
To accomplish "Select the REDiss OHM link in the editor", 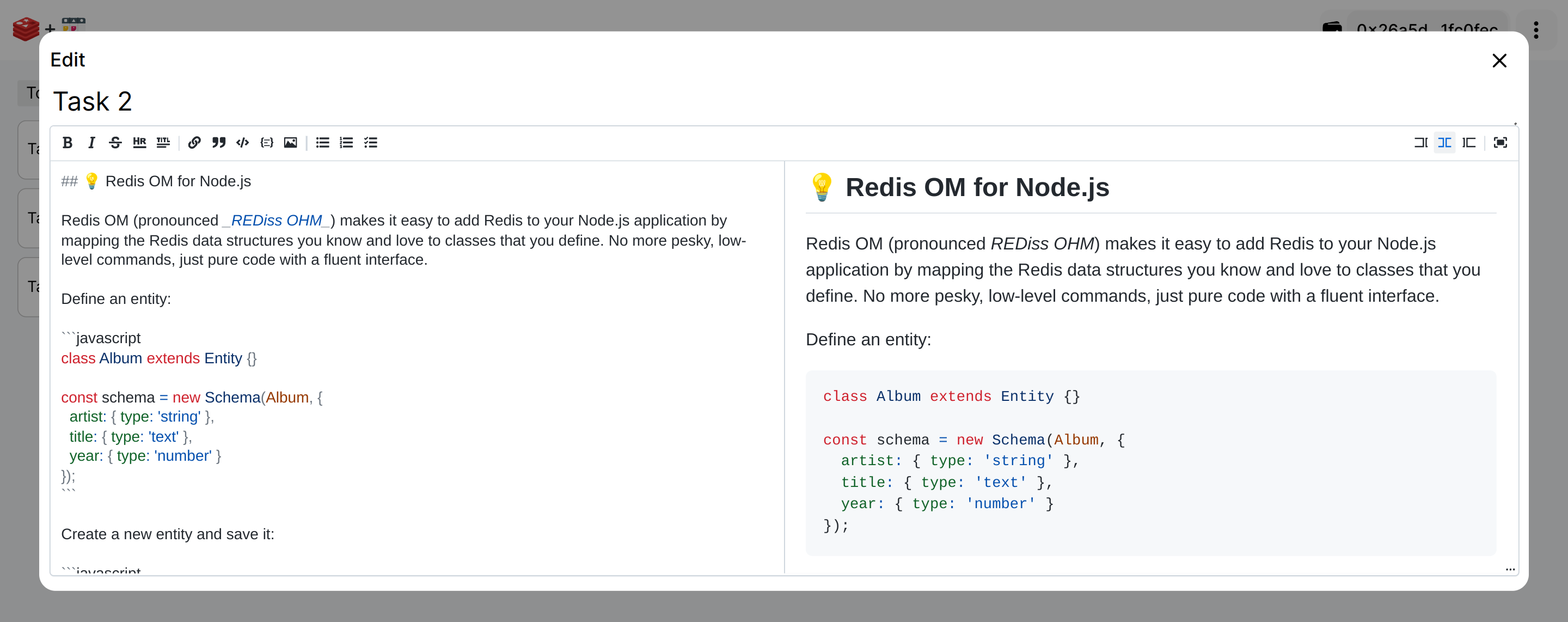I will (277, 221).
